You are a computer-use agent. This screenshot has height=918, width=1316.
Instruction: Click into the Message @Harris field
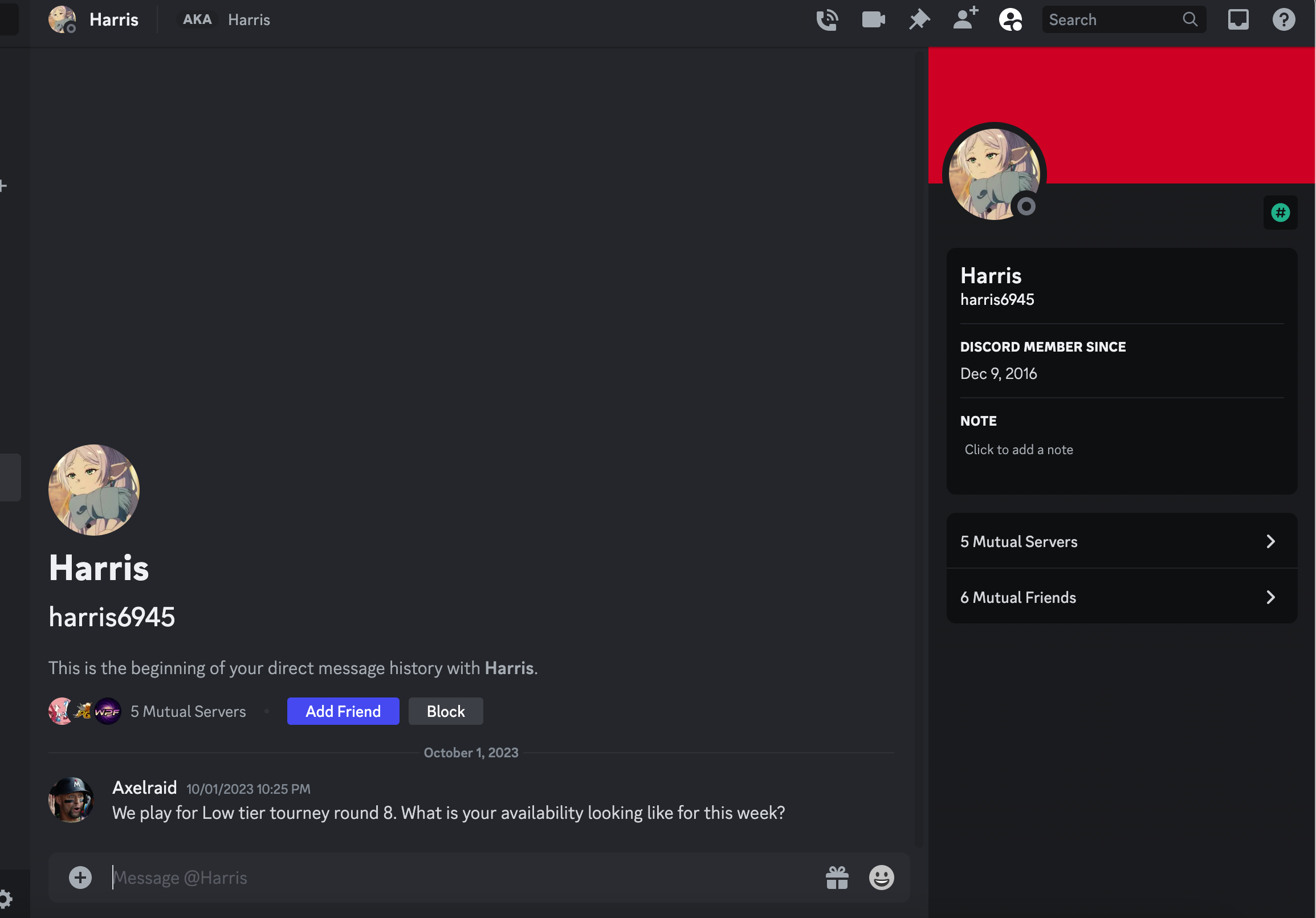click(x=459, y=878)
